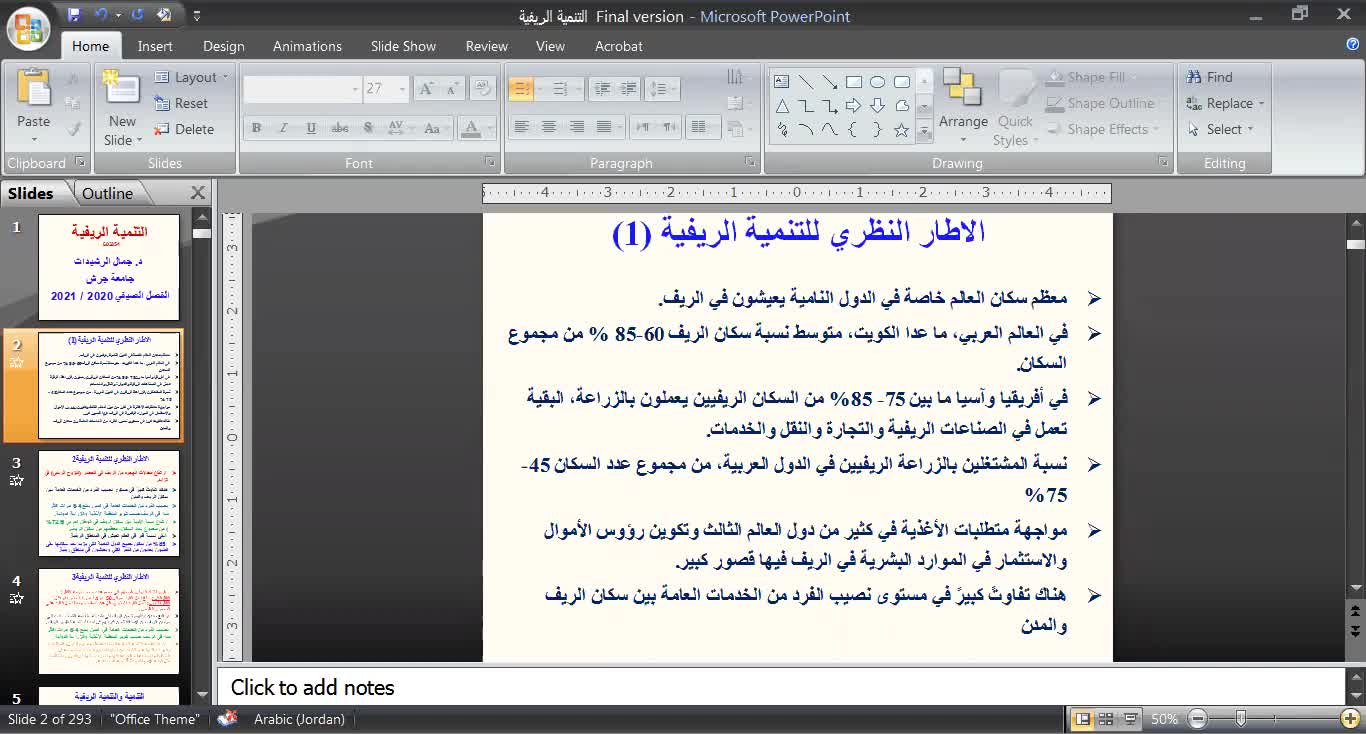Click the Find button
Viewport: 1366px width, 734px height.
[1208, 77]
